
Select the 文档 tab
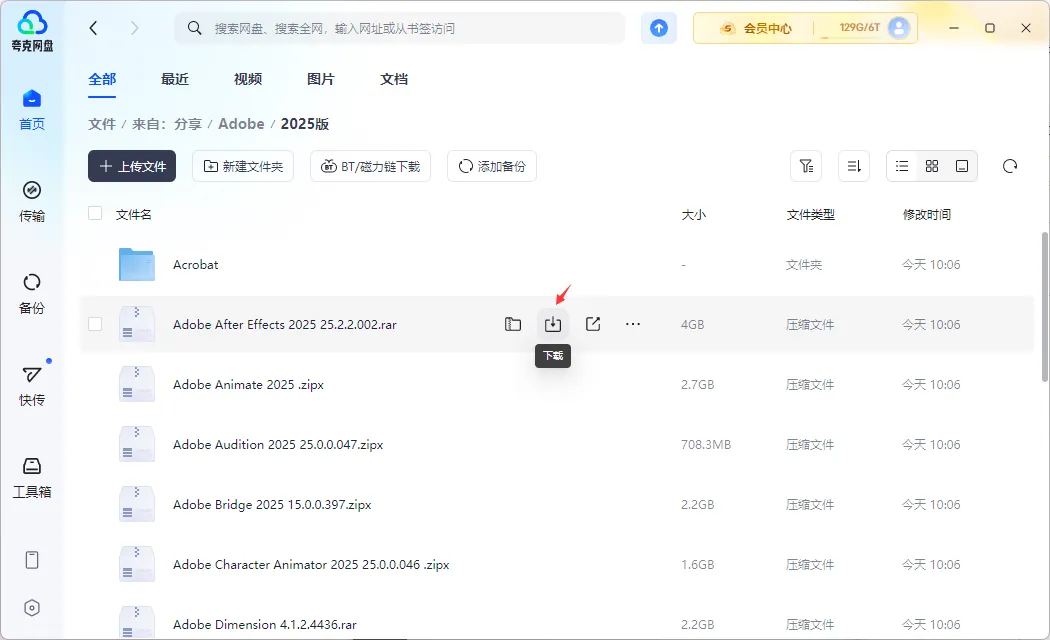(394, 79)
